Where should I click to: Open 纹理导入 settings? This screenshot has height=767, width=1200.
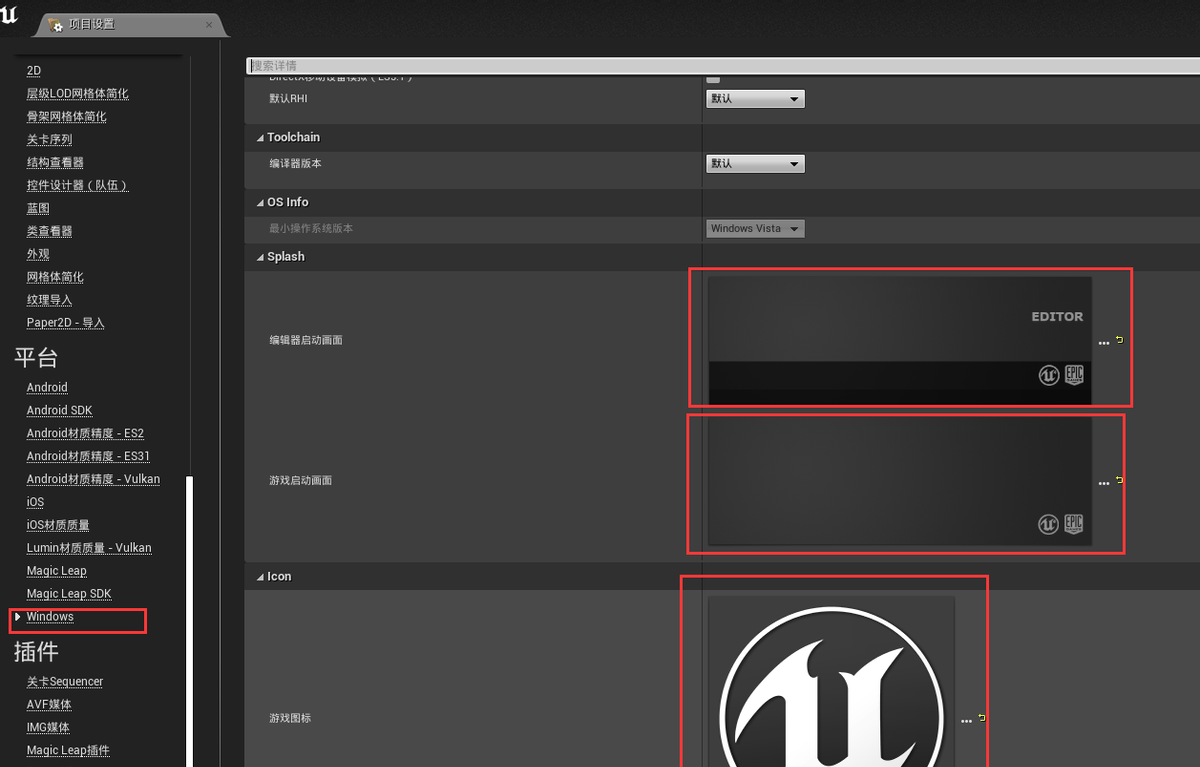point(49,301)
